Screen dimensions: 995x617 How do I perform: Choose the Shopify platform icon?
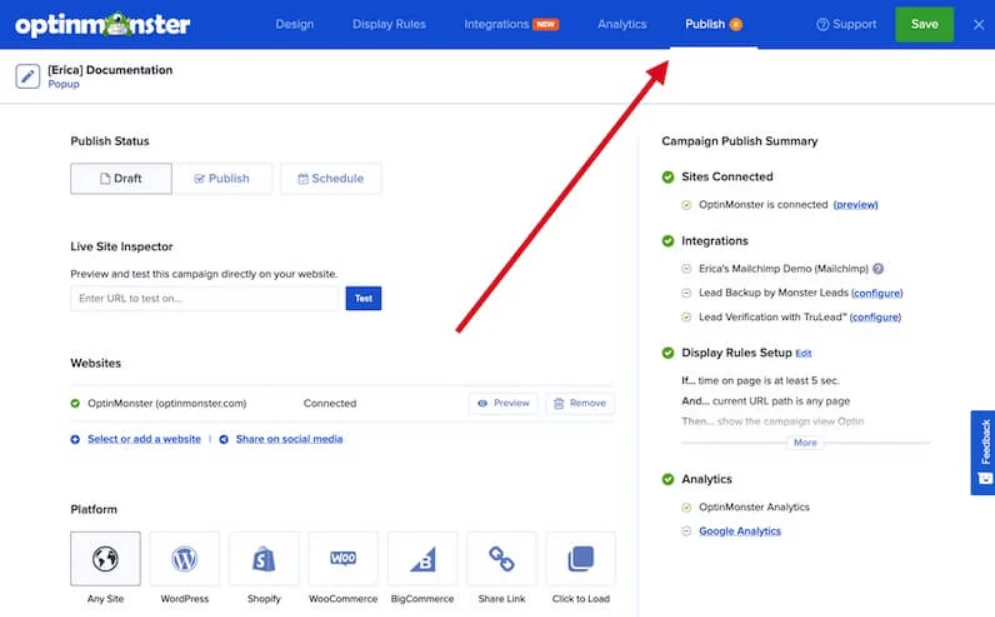click(264, 559)
